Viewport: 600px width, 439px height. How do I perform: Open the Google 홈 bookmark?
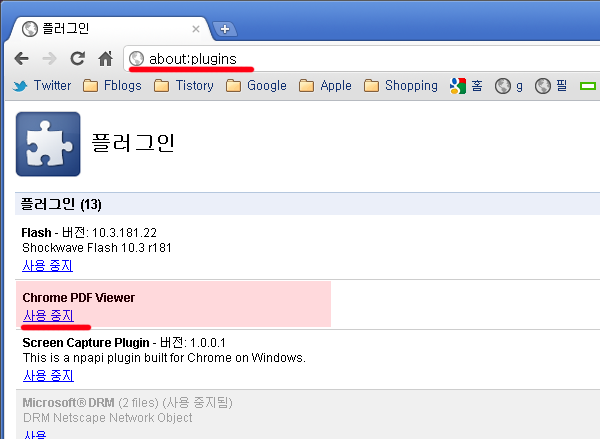click(466, 86)
